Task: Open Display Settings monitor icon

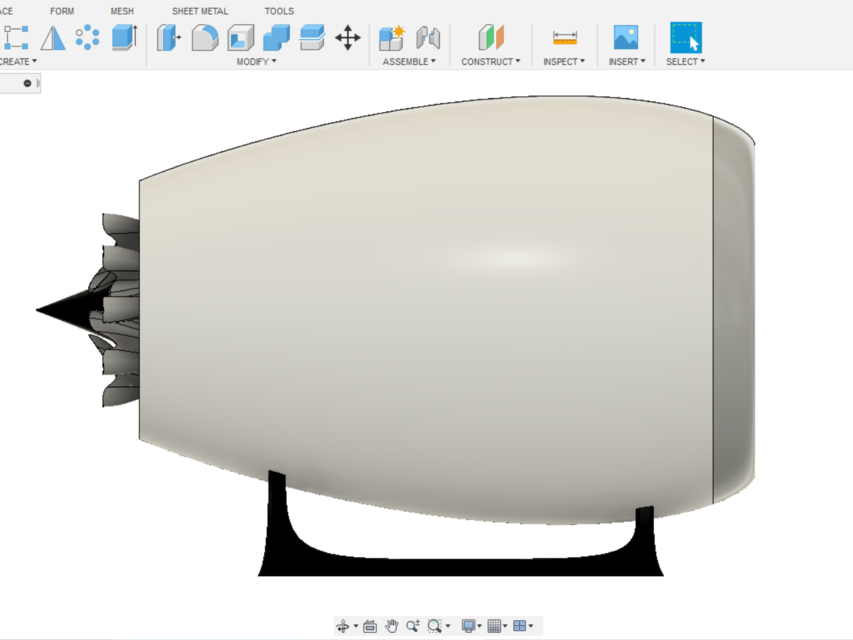Action: [468, 625]
